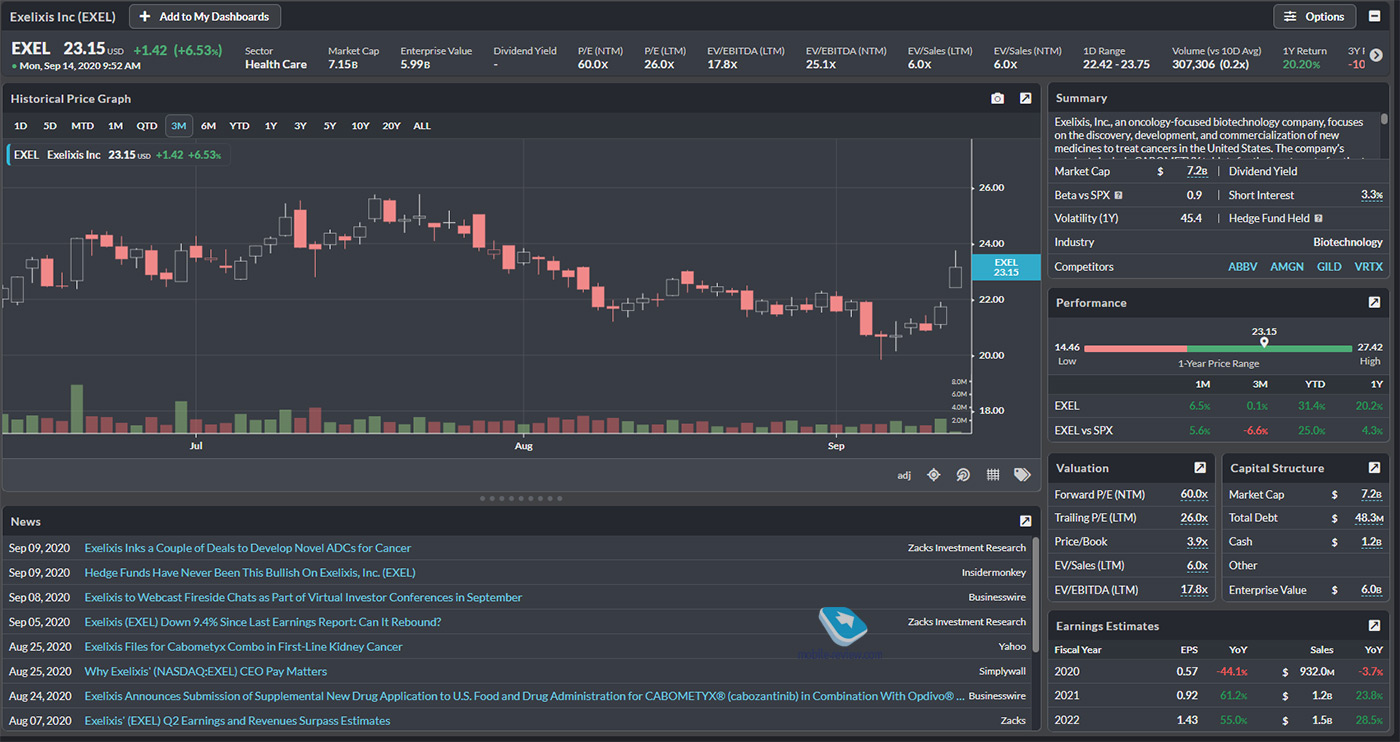
Task: Click the Cash value 1.2B
Action: tap(1371, 542)
